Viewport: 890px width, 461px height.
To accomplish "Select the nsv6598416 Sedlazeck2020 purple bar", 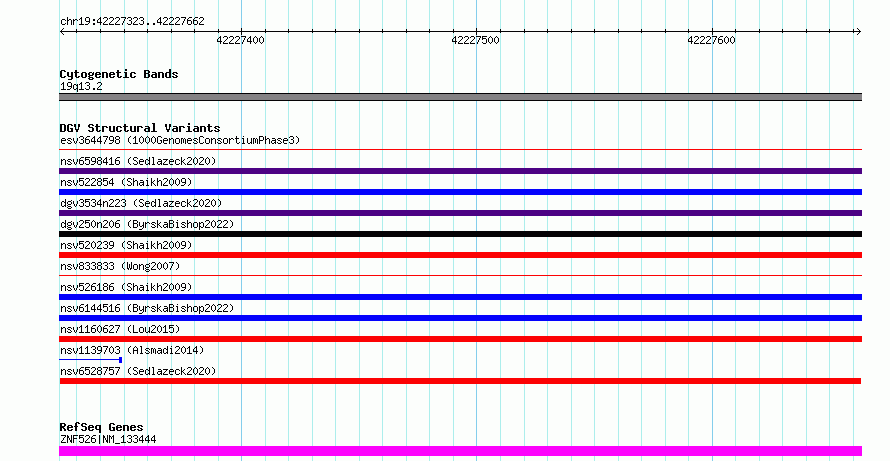I will [x=460, y=171].
